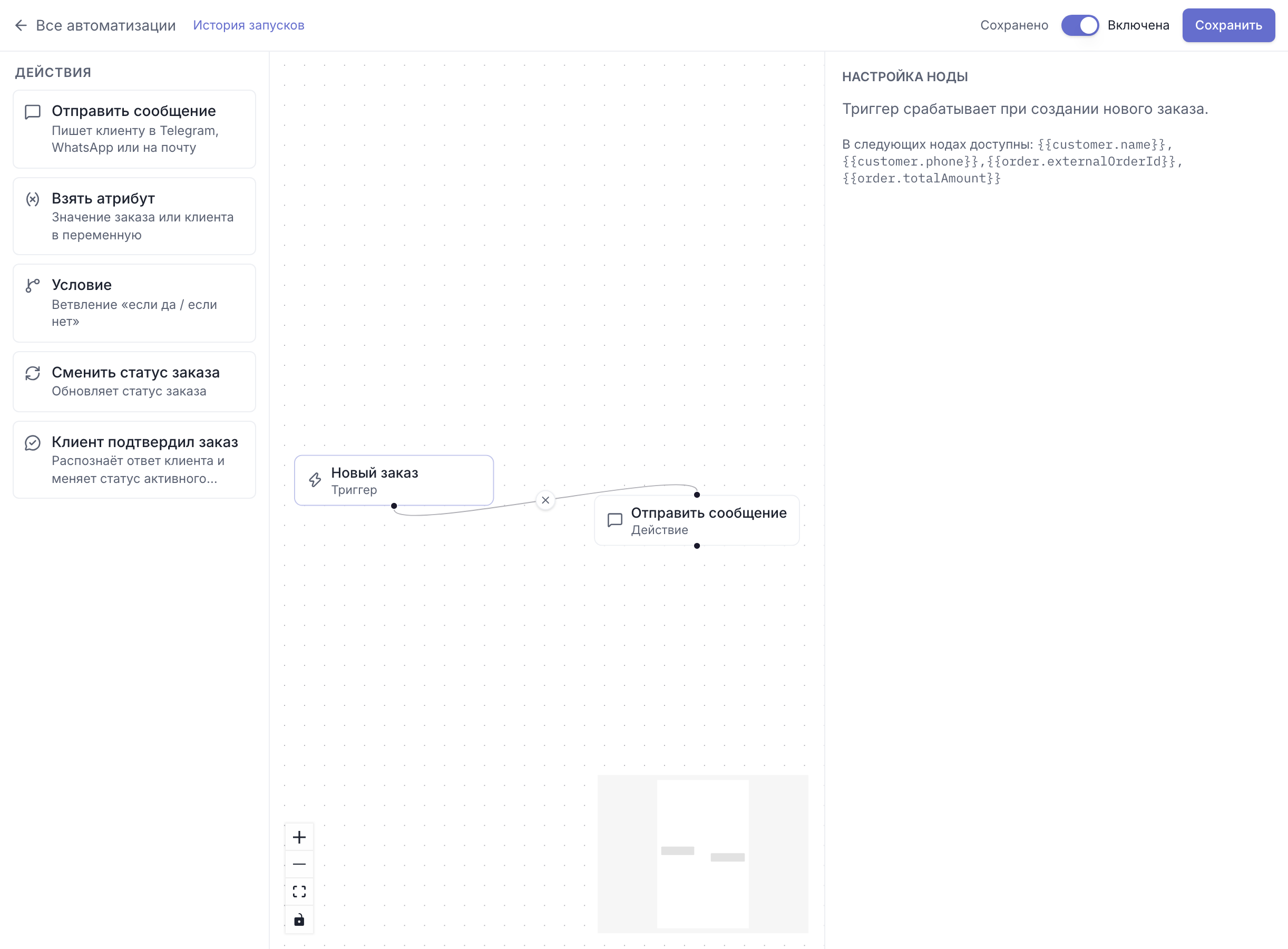Image resolution: width=1288 pixels, height=949 pixels.
Task: Click the Взять атрибут variable icon
Action: coord(33,199)
